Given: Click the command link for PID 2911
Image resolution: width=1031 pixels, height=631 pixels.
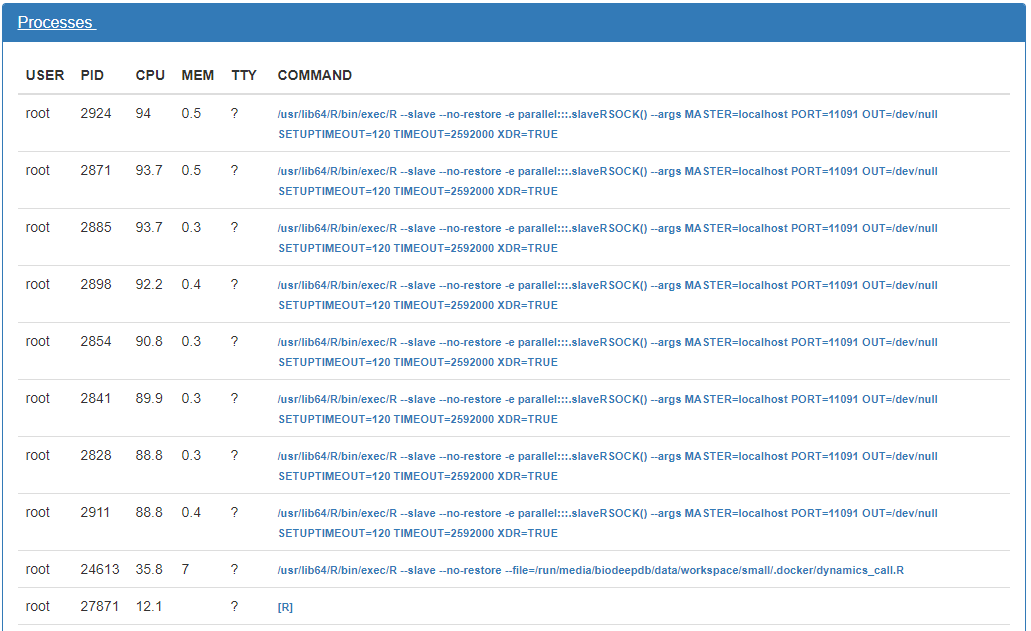Looking at the screenshot, I should (x=607, y=514).
